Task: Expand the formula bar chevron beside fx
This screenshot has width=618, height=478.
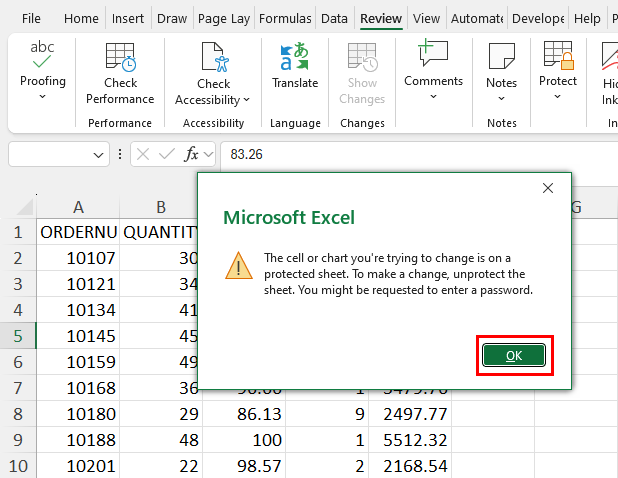Action: click(x=209, y=154)
